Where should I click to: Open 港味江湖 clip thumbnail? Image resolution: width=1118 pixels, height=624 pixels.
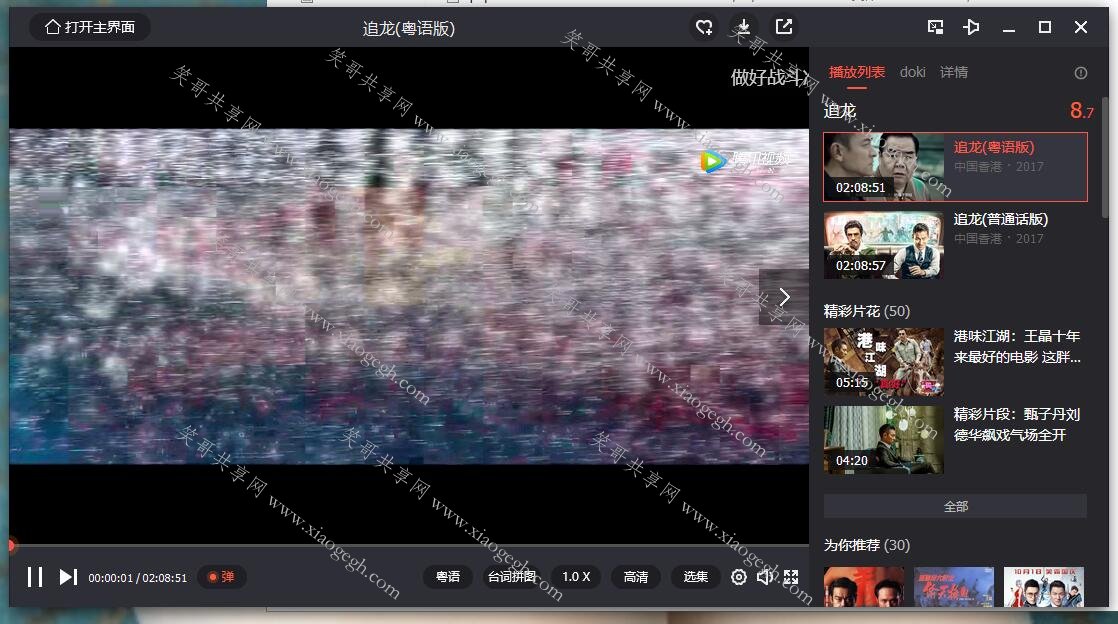(x=884, y=362)
